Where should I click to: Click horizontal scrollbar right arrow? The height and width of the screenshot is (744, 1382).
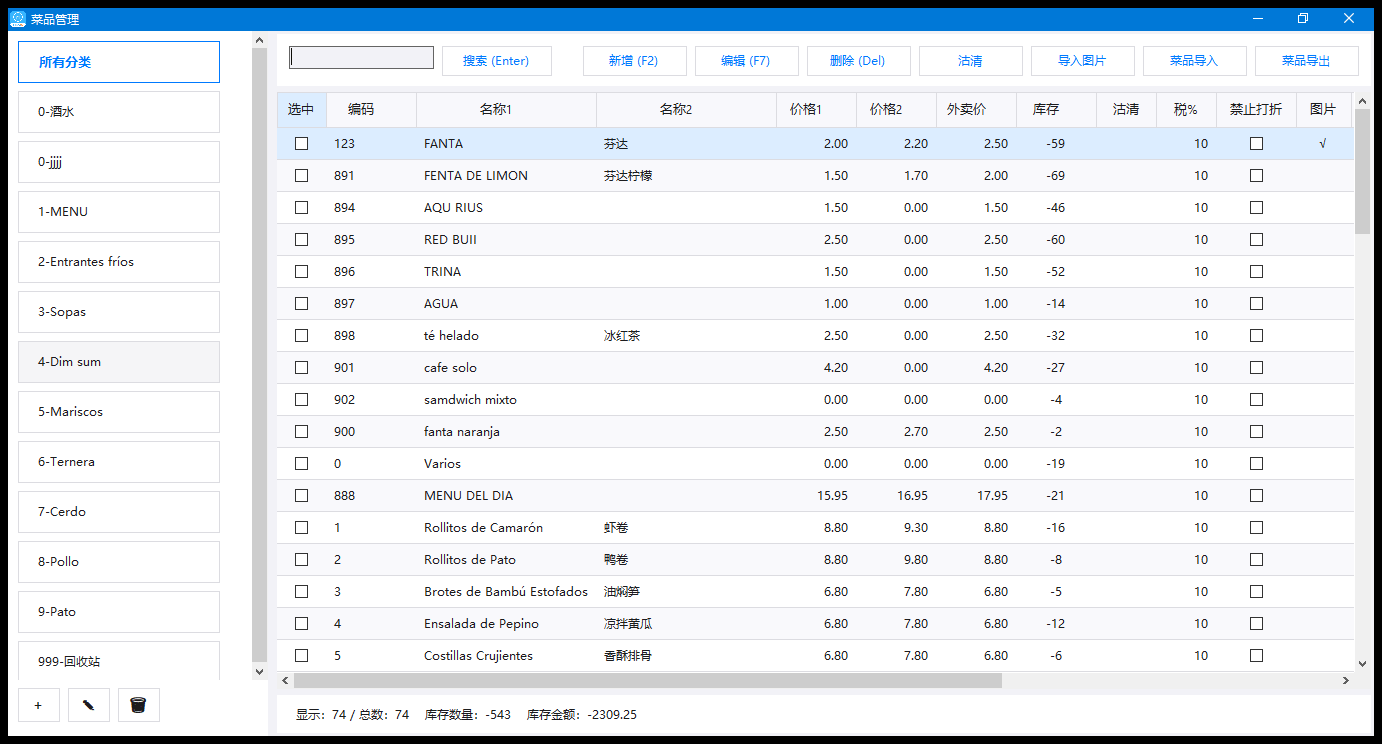point(1346,680)
